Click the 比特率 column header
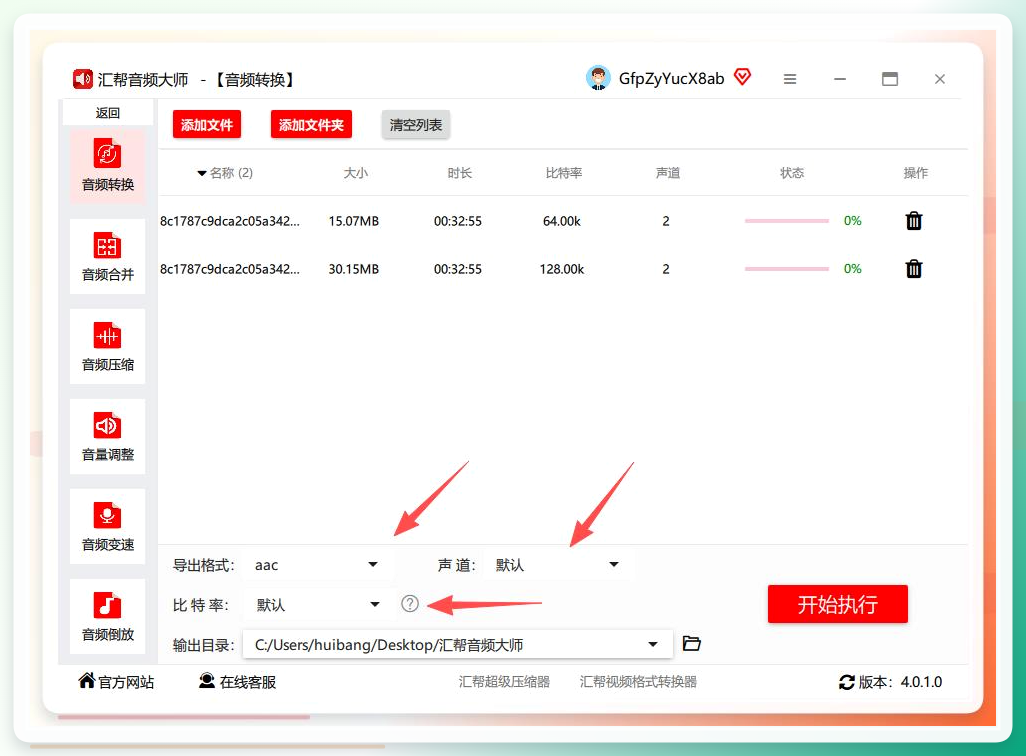The height and width of the screenshot is (756, 1026). click(563, 173)
